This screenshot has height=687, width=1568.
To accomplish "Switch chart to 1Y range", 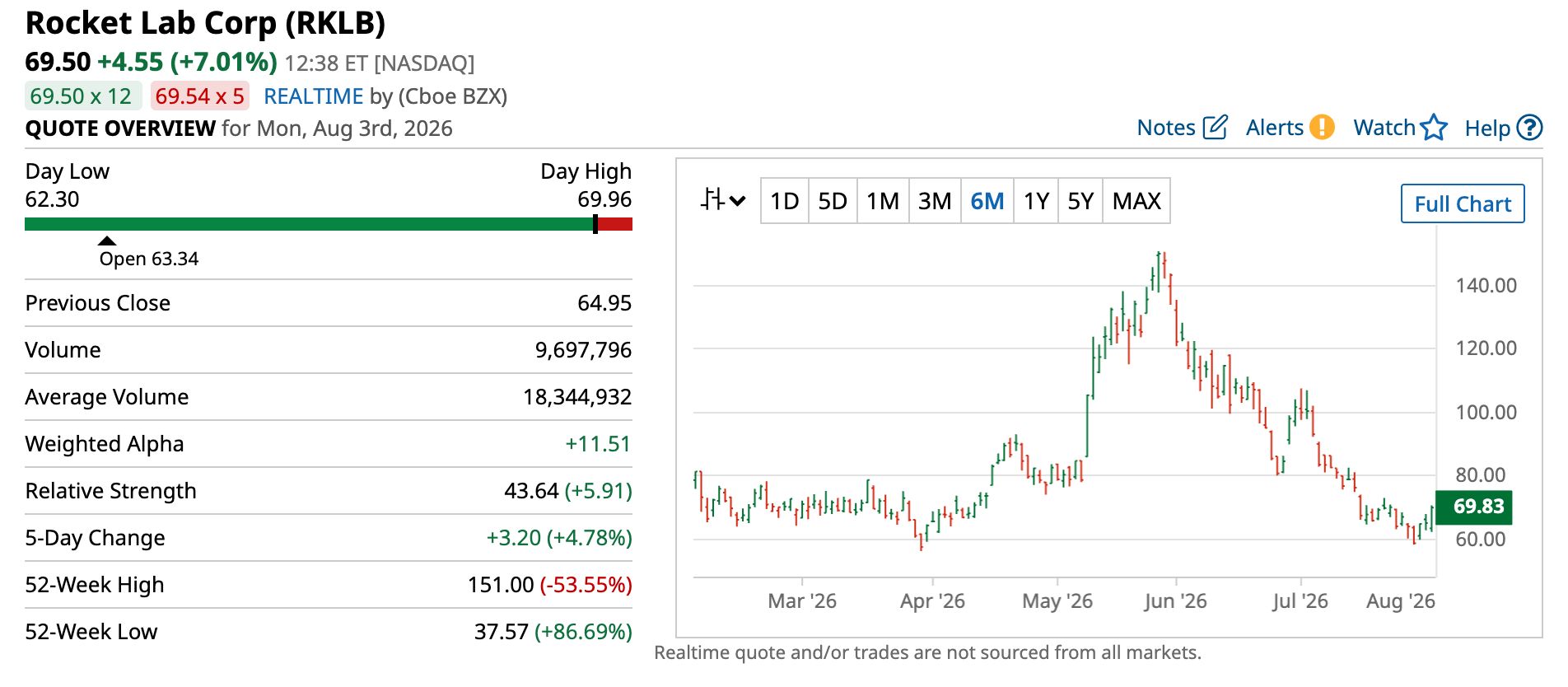I will pos(1036,201).
